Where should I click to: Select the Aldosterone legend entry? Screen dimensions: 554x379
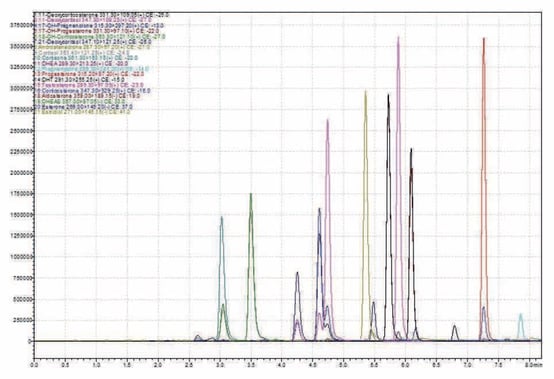[87, 96]
